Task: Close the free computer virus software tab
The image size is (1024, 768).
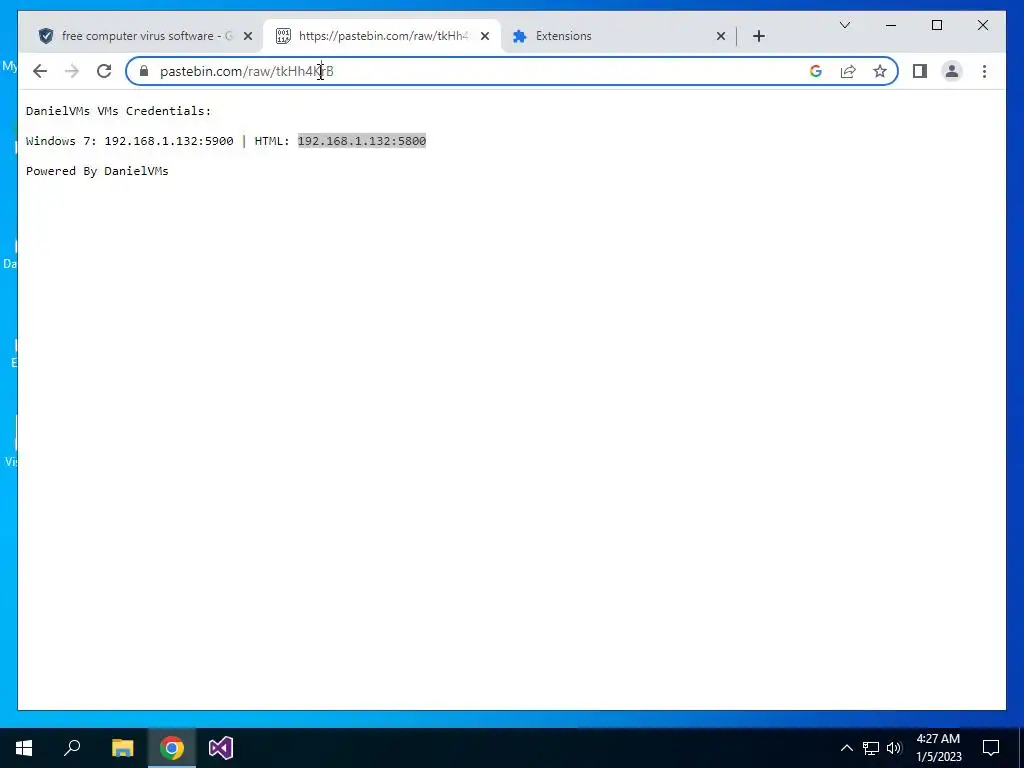Action: (248, 36)
